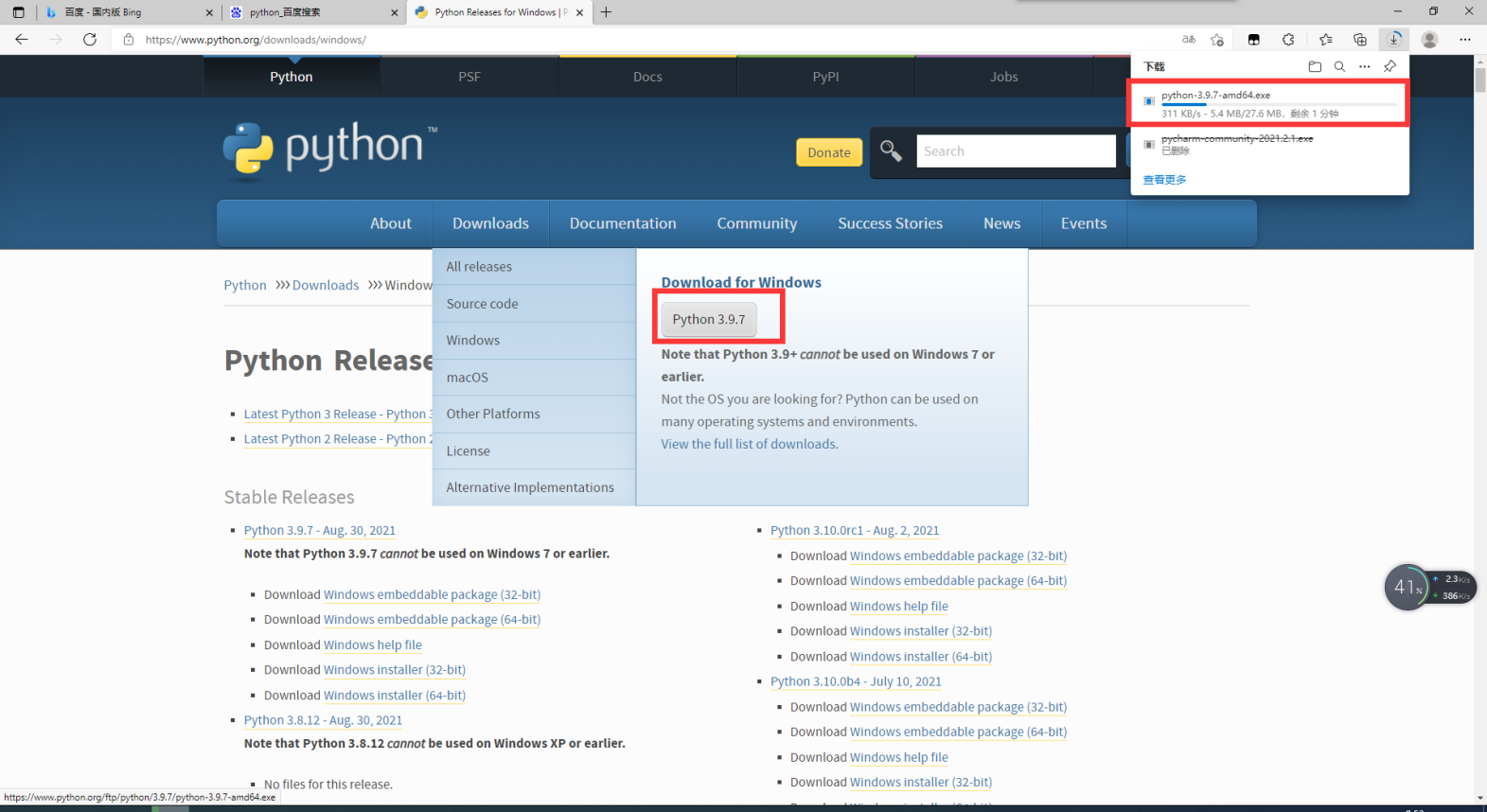Click the page vertical scrollbar thumb

pyautogui.click(x=1480, y=79)
